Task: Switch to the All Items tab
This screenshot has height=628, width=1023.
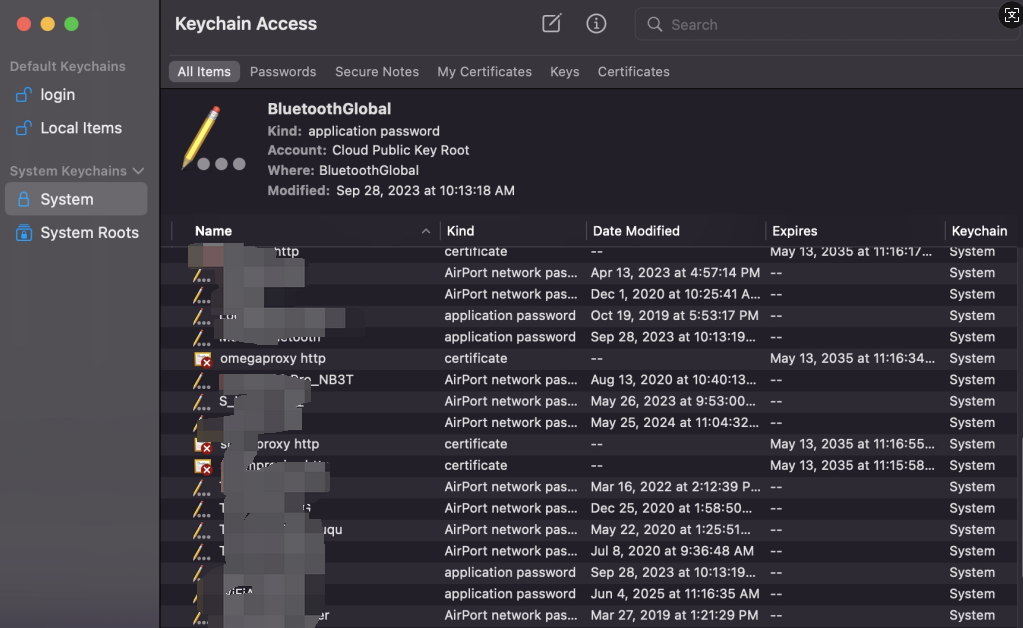Action: pos(204,72)
